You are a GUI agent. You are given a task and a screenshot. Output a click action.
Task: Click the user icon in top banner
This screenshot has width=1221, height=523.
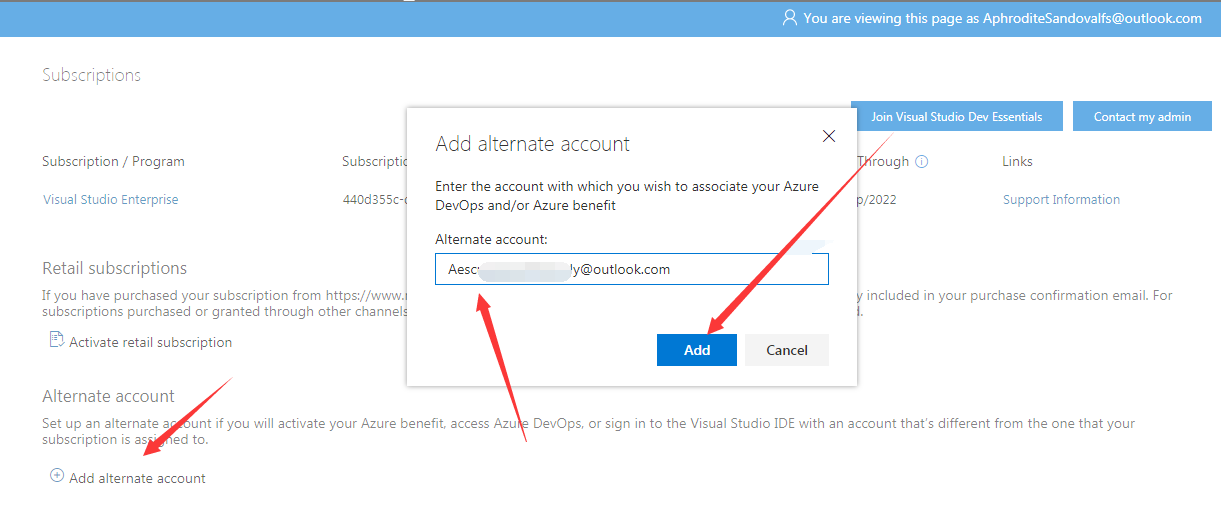(790, 18)
